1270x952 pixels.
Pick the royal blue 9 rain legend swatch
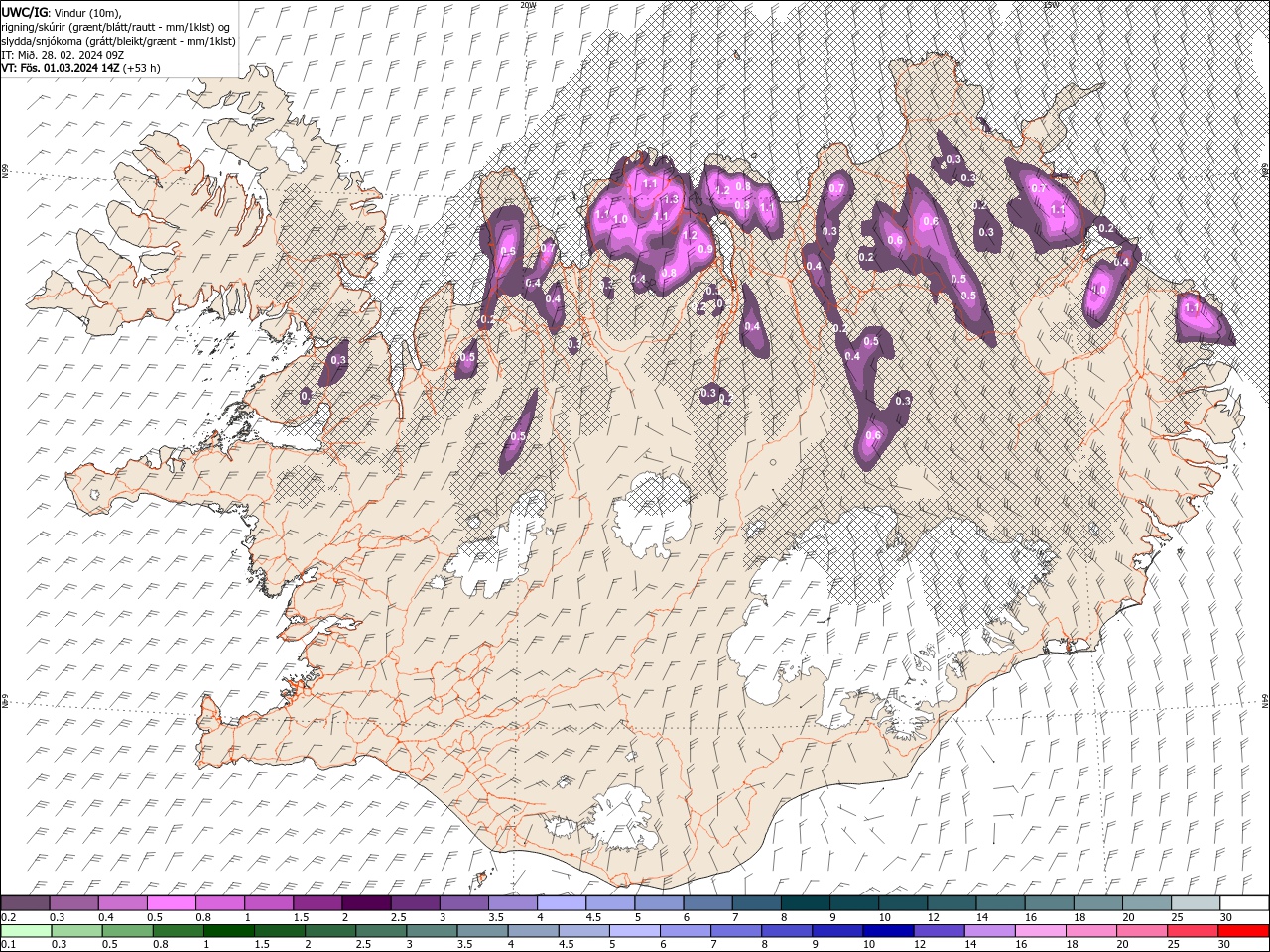click(x=838, y=931)
